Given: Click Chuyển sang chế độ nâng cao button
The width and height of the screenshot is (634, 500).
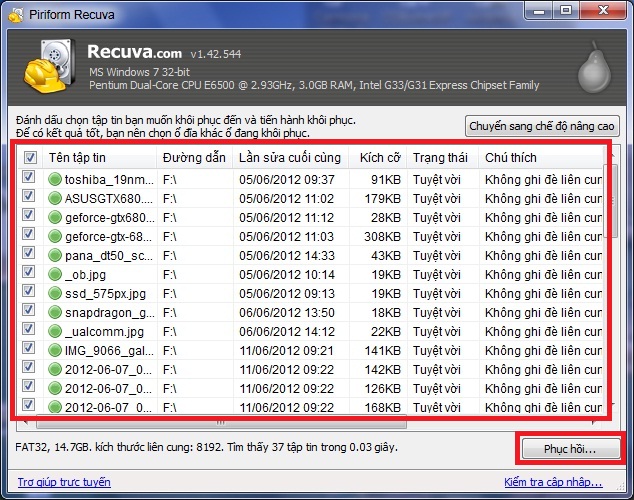Looking at the screenshot, I should pos(542,126).
